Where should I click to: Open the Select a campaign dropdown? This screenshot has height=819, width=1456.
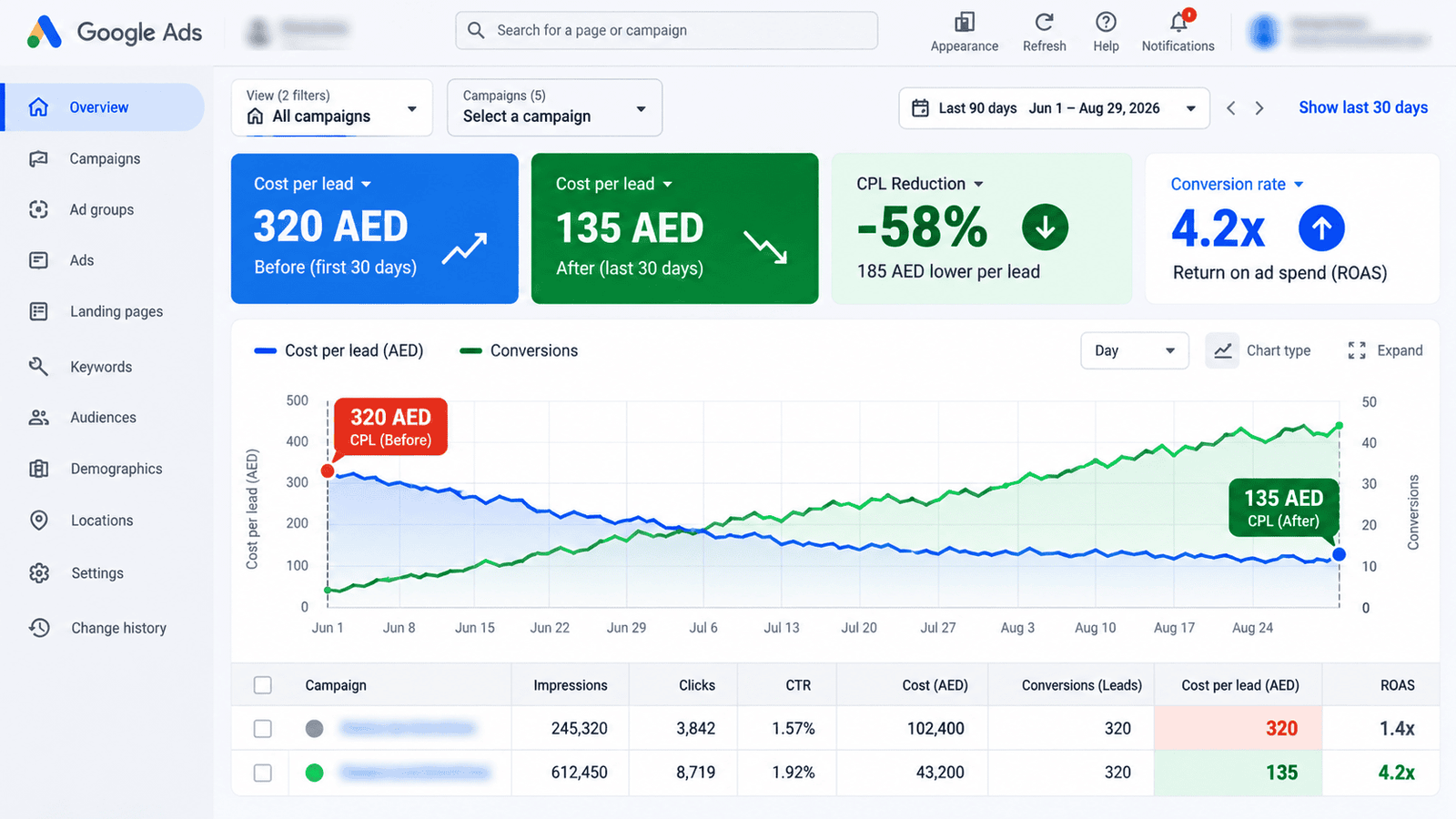tap(554, 107)
